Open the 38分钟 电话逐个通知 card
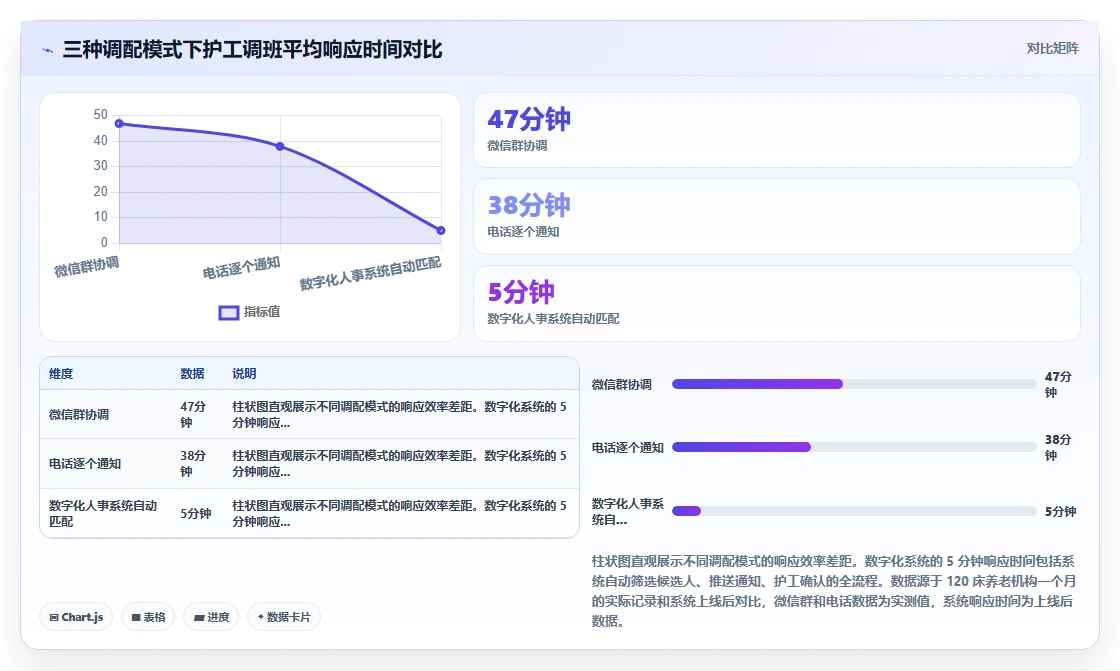This screenshot has width=1120, height=671. click(x=776, y=217)
